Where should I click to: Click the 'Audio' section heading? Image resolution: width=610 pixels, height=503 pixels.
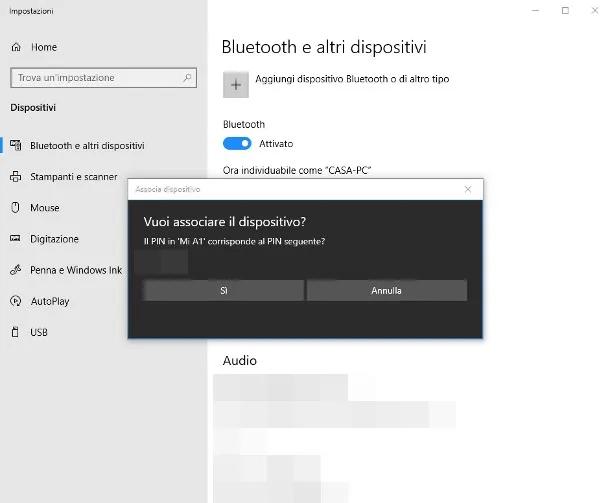pyautogui.click(x=240, y=361)
